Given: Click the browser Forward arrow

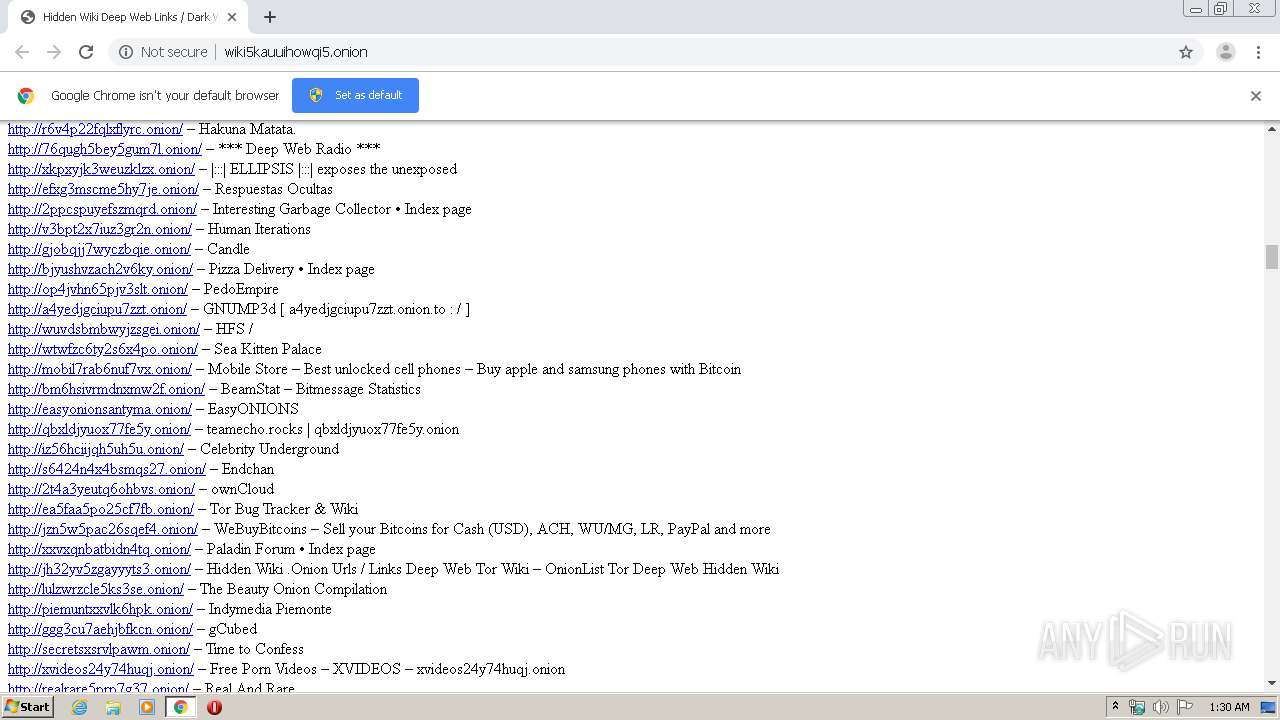Looking at the screenshot, I should 54,52.
